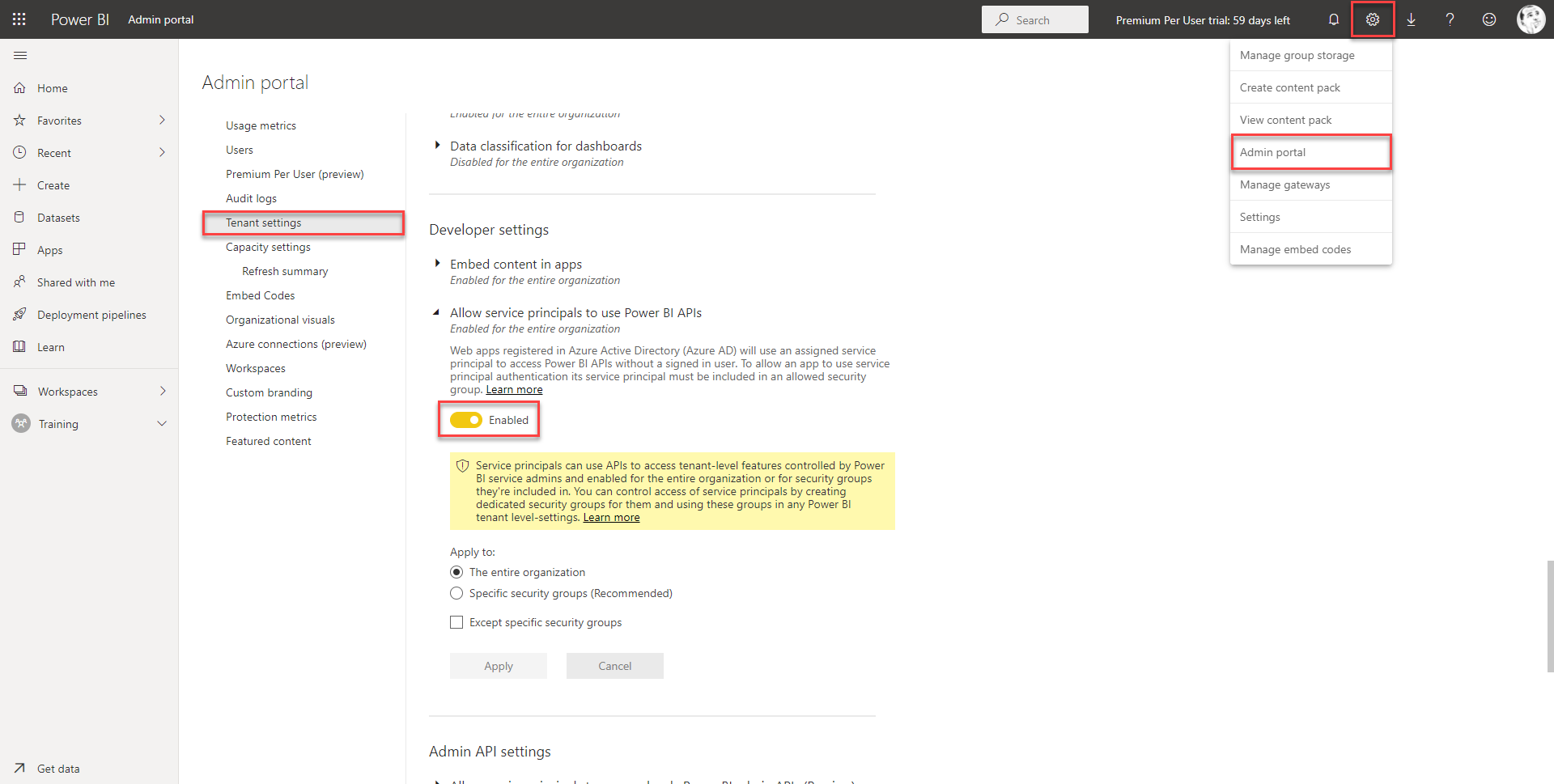1554x784 pixels.
Task: Open Refresh summary admin page
Action: [x=285, y=271]
